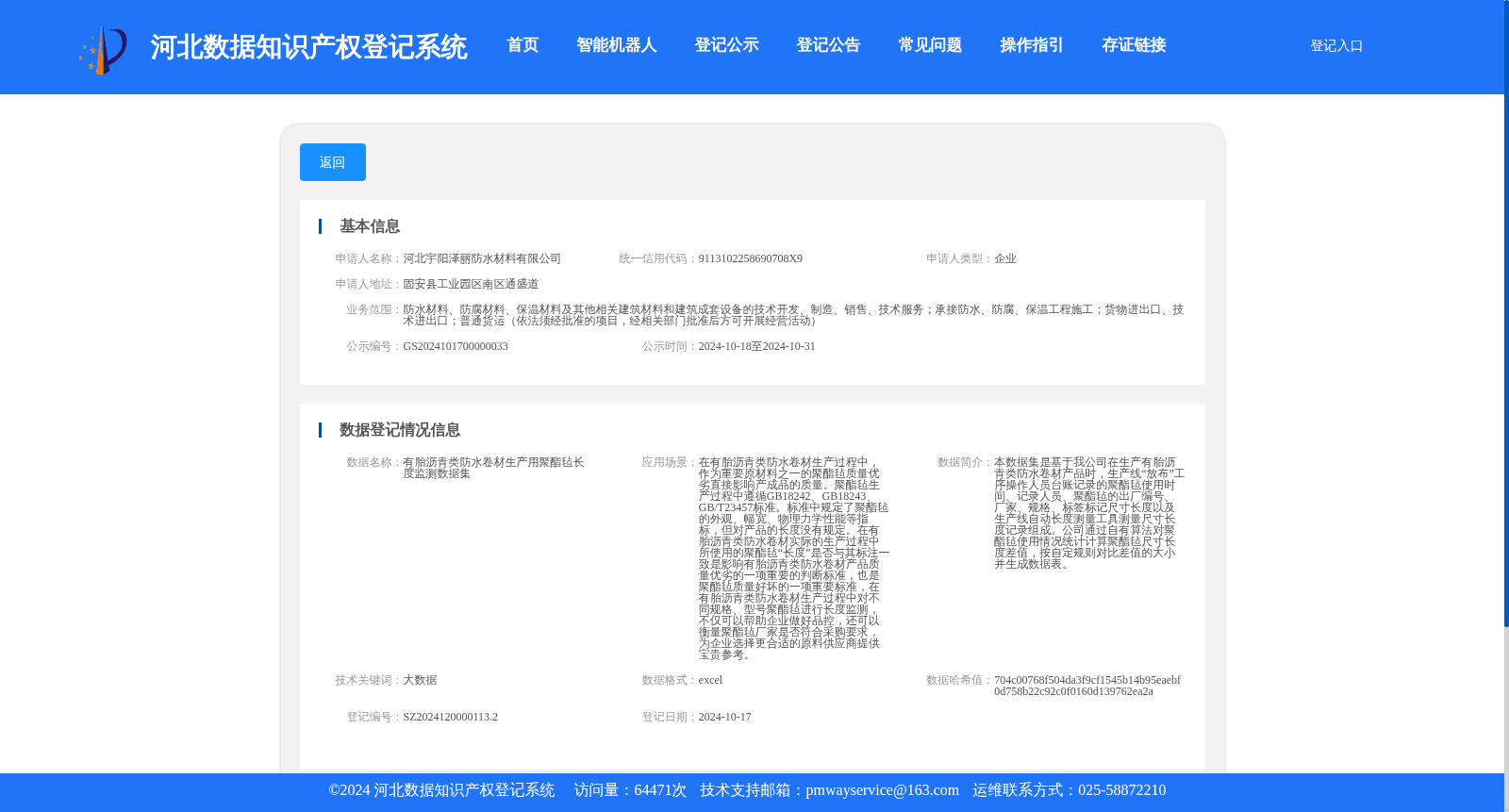Select applicant type value 企业
This screenshot has height=812, width=1509.
click(x=1005, y=258)
